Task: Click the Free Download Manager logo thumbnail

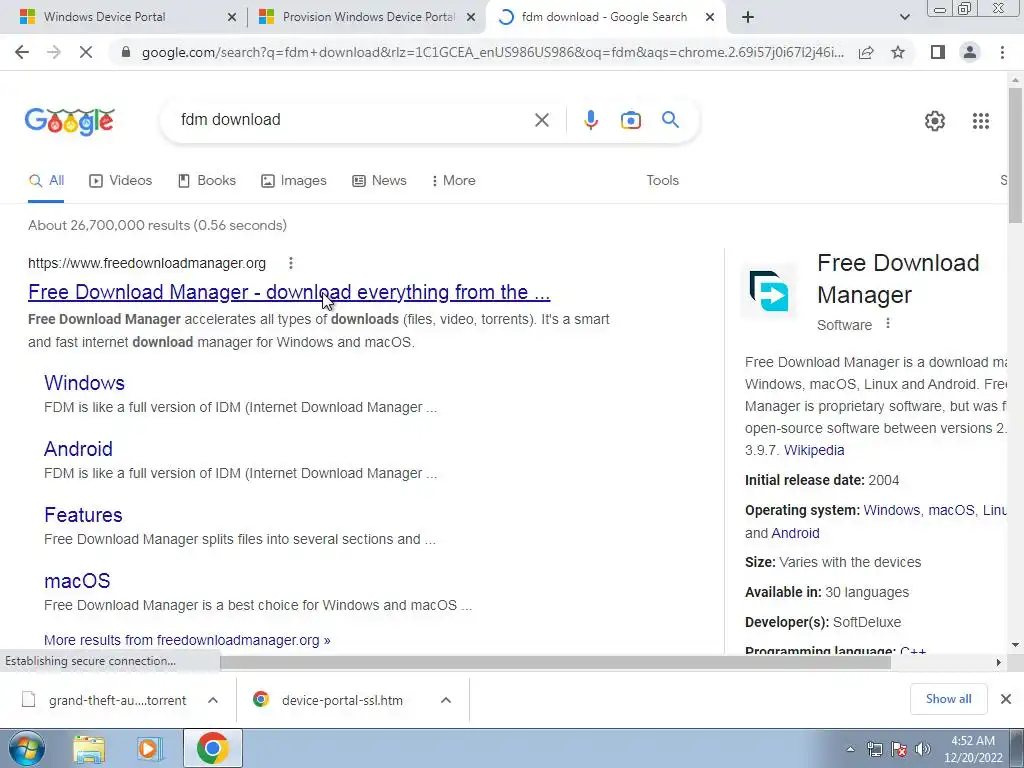Action: tap(769, 291)
